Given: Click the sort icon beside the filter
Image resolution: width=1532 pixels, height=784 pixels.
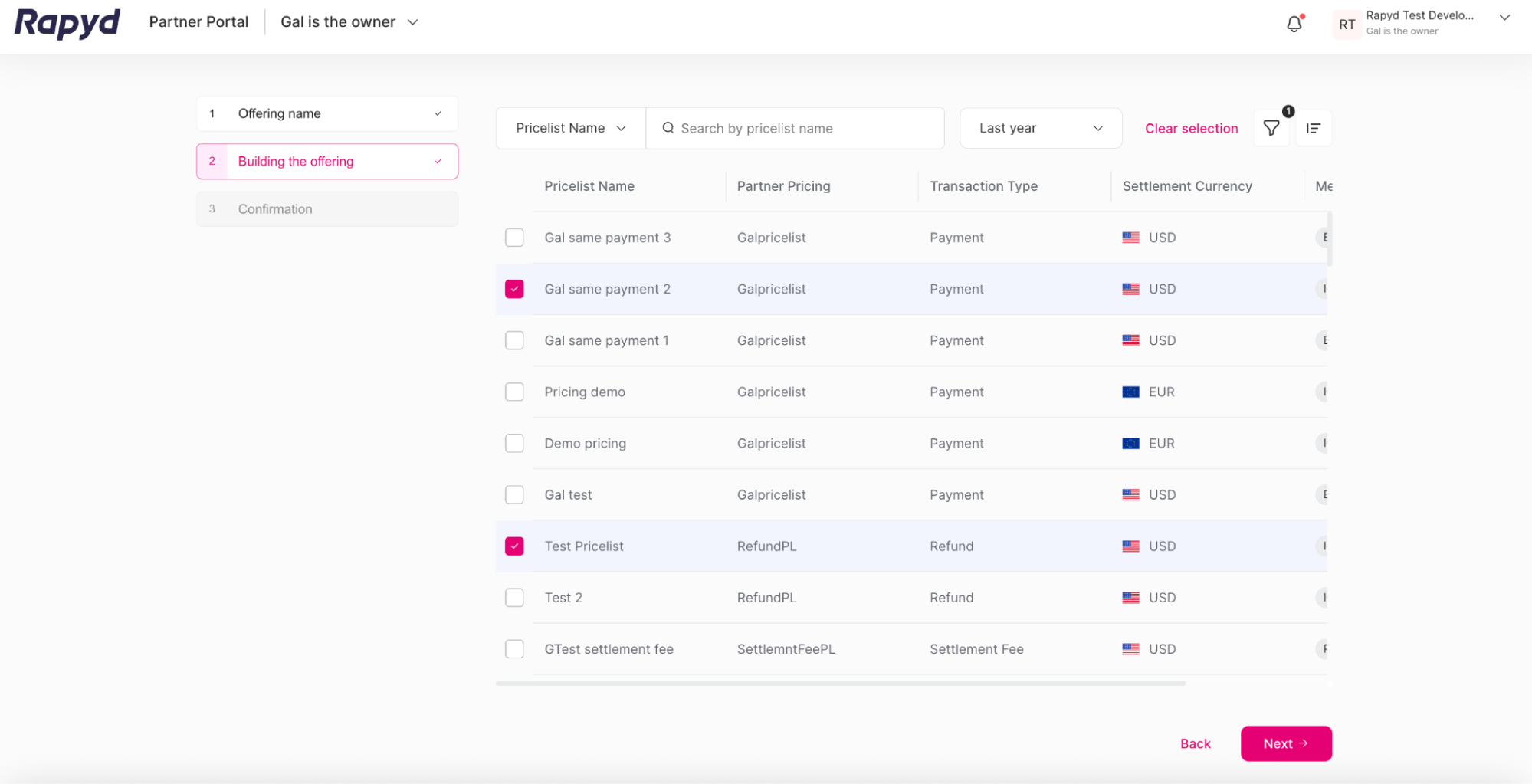Looking at the screenshot, I should coord(1314,128).
